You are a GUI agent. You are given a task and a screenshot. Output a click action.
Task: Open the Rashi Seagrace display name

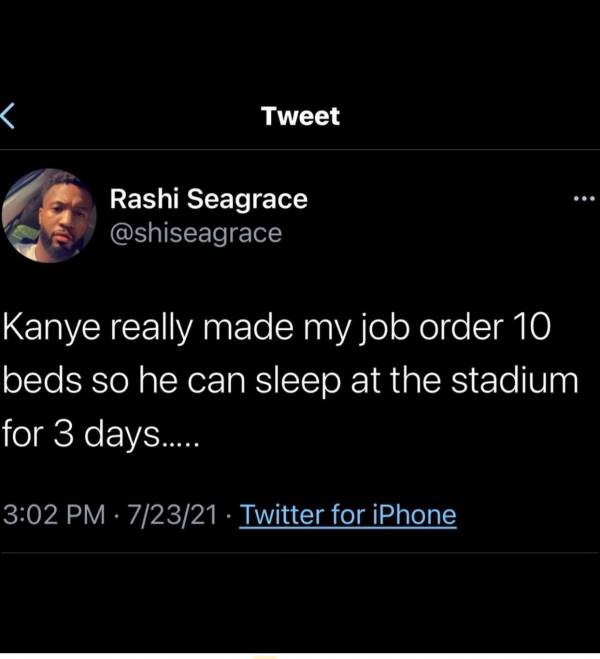tap(207, 200)
